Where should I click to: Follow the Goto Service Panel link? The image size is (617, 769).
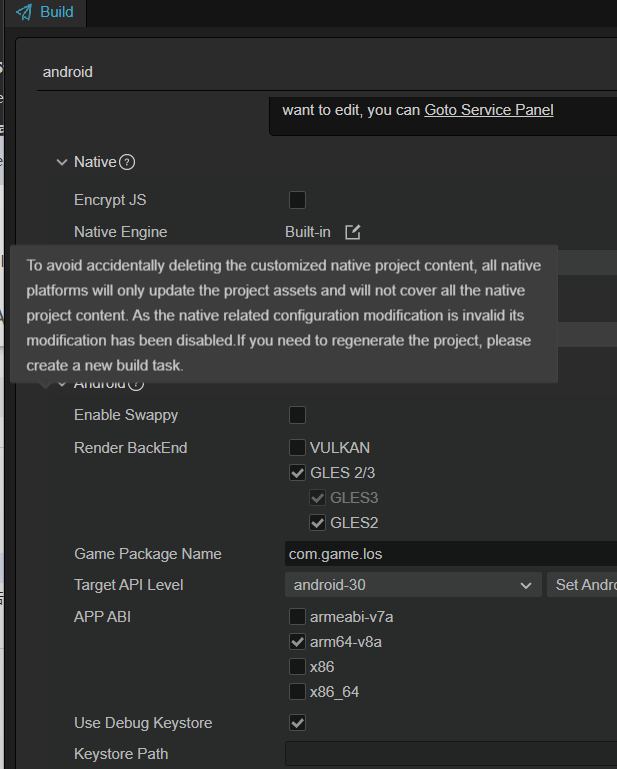pos(489,110)
